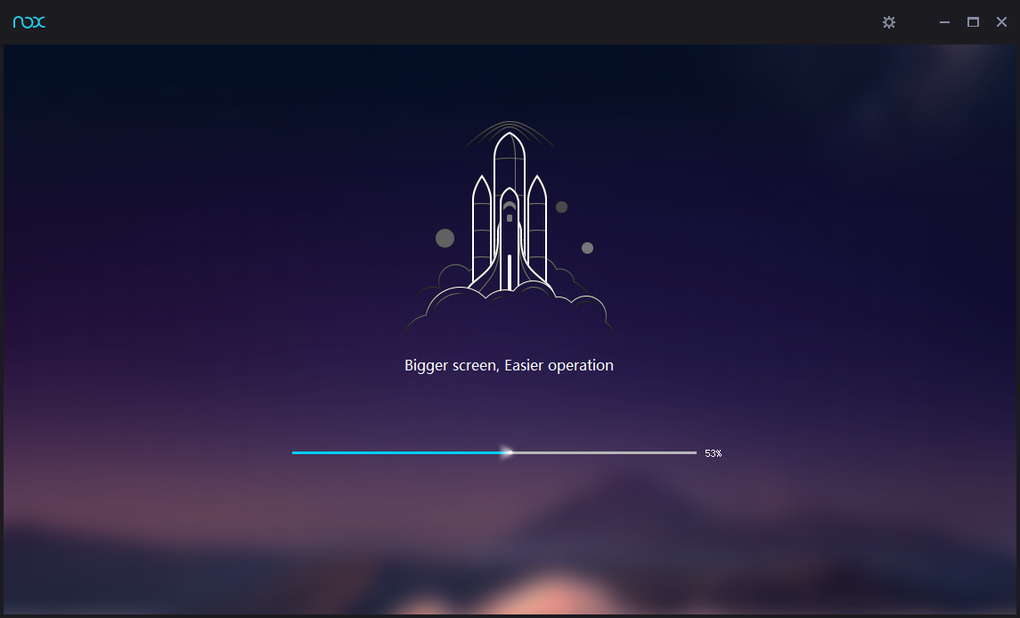Click the "Bigger screen, Easier operation" text
Viewport: 1020px width, 618px height.
pos(509,366)
